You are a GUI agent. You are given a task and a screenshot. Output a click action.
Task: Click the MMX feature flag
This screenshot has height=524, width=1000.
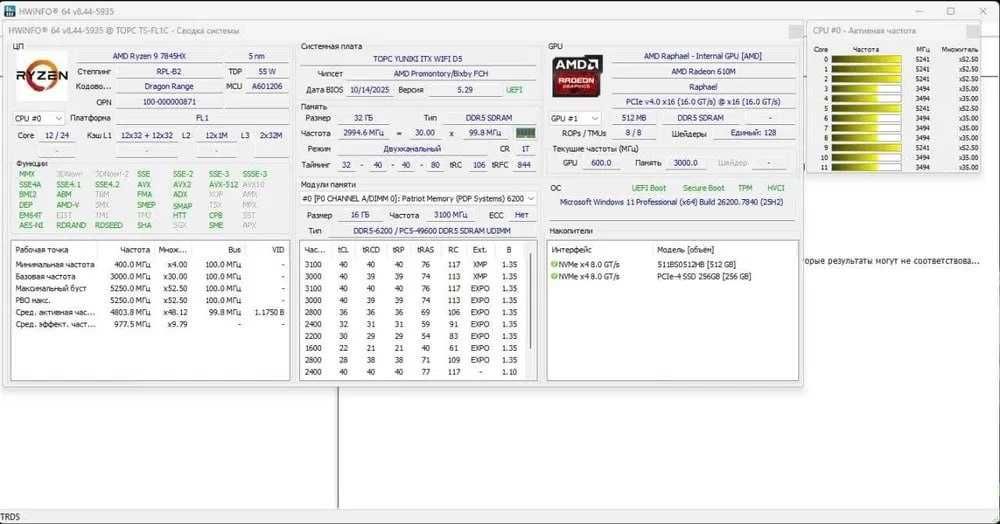(x=27, y=174)
